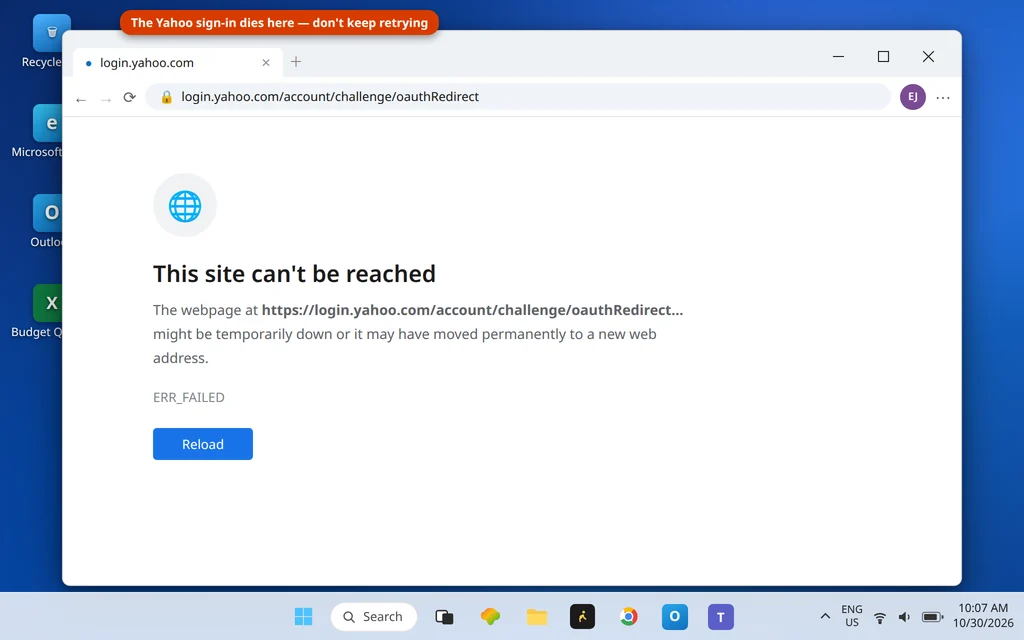
Task: Click the blue Reload button
Action: 202,444
